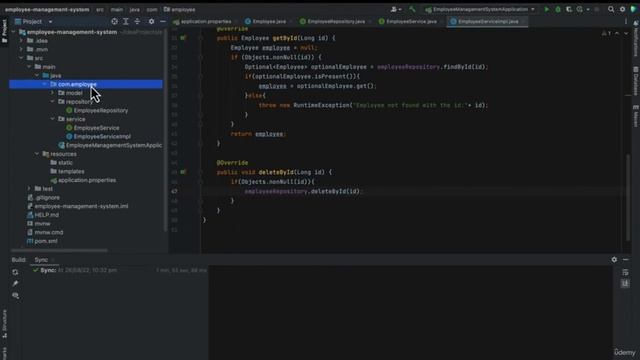Open the Database tool window
Viewport: 640px width, 360px height.
tap(636, 81)
